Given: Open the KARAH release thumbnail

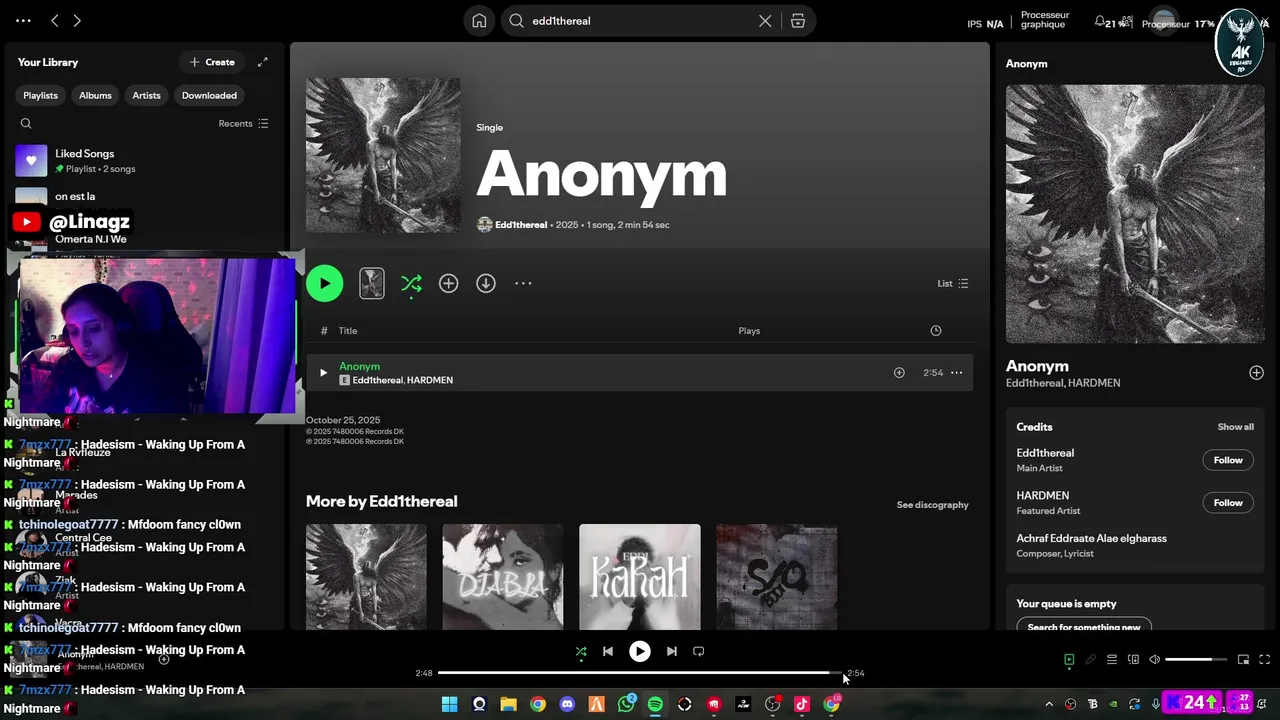Looking at the screenshot, I should click(640, 577).
